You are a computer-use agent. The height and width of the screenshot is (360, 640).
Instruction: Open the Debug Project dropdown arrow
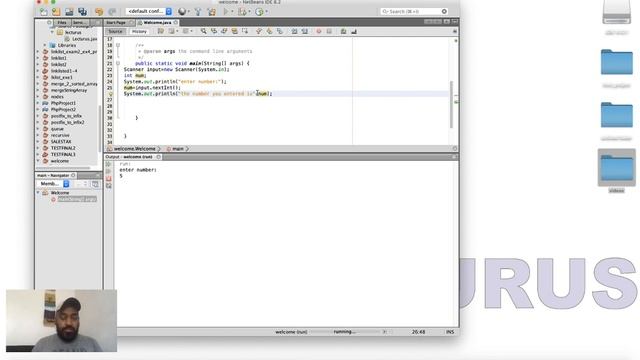[249, 11]
